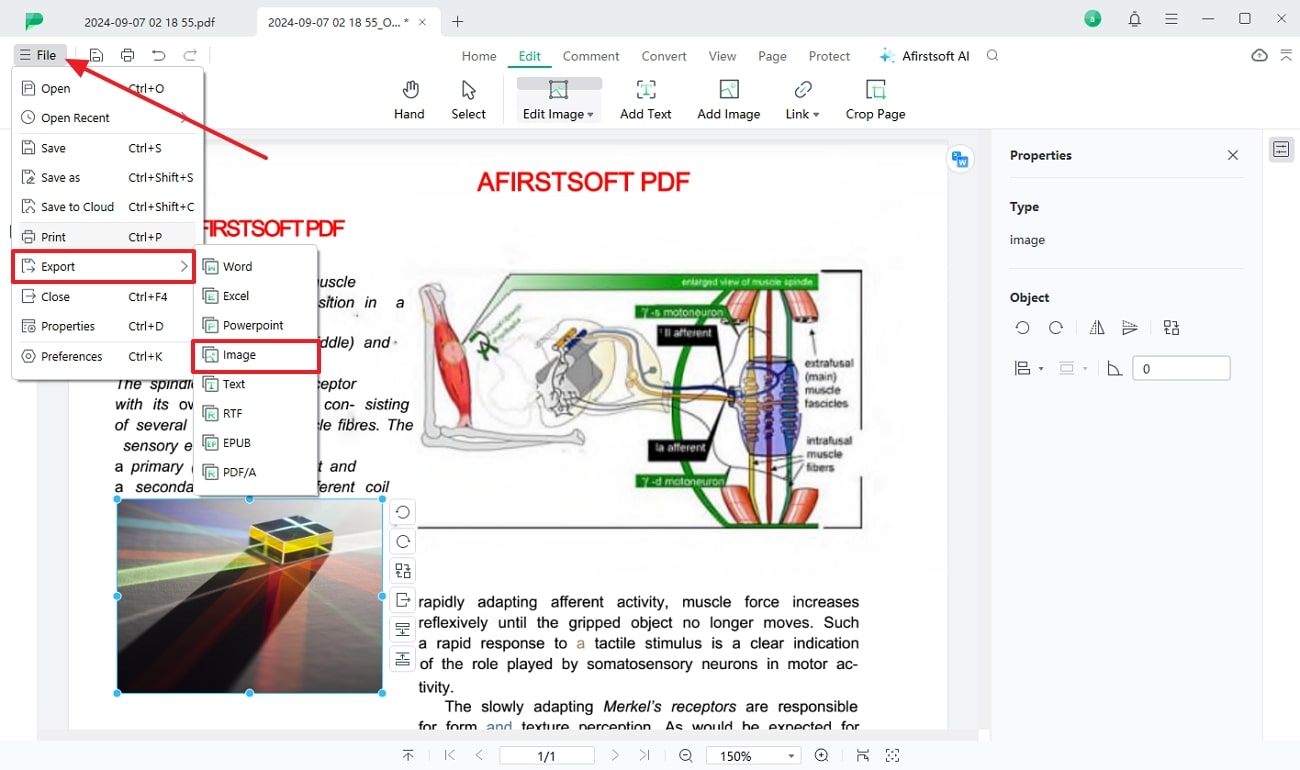Click the page number 1/1 field
This screenshot has height=770, width=1300.
[547, 756]
